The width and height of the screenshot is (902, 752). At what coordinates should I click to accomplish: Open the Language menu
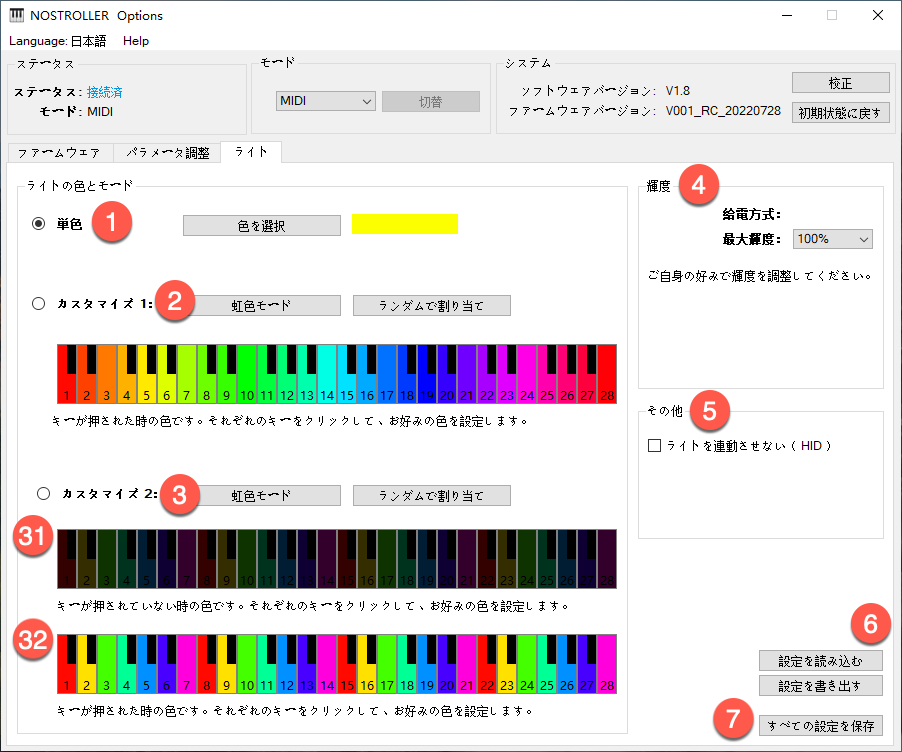(x=58, y=41)
